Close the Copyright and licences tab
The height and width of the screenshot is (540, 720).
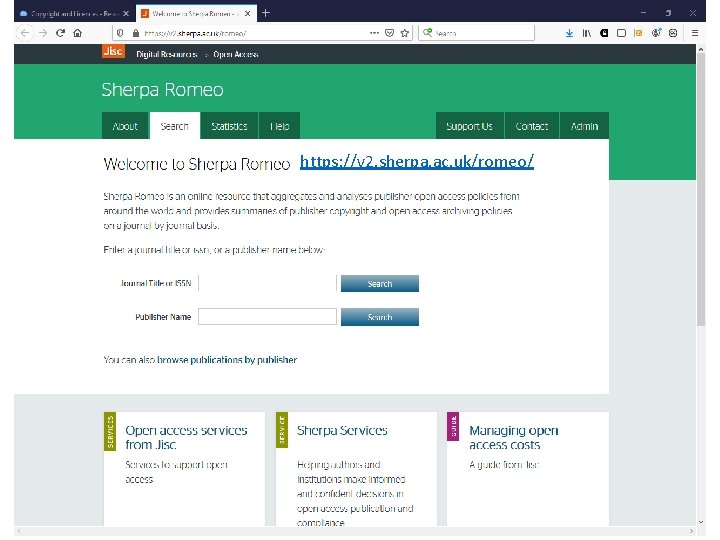pos(126,14)
